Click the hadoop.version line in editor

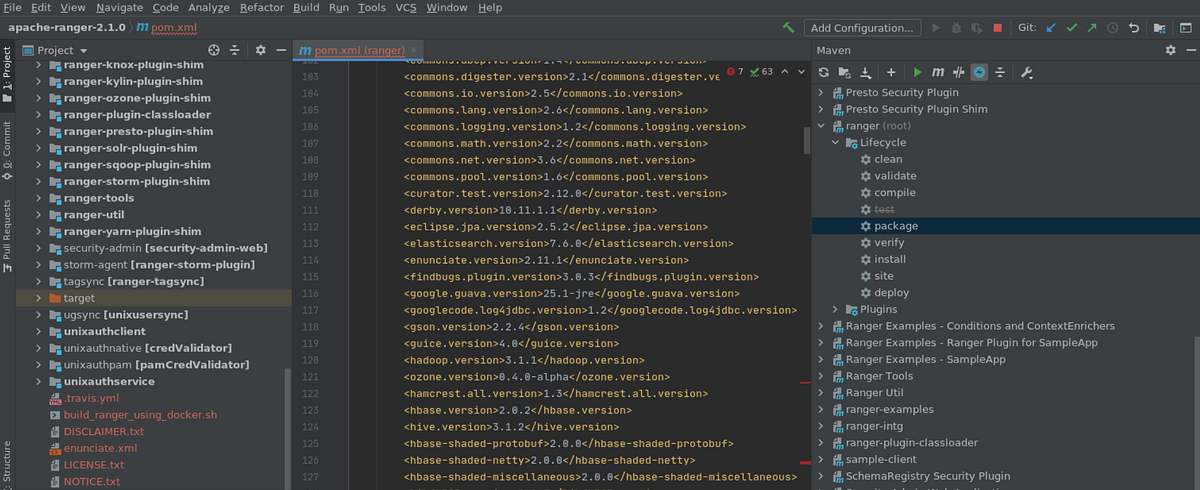coord(524,360)
